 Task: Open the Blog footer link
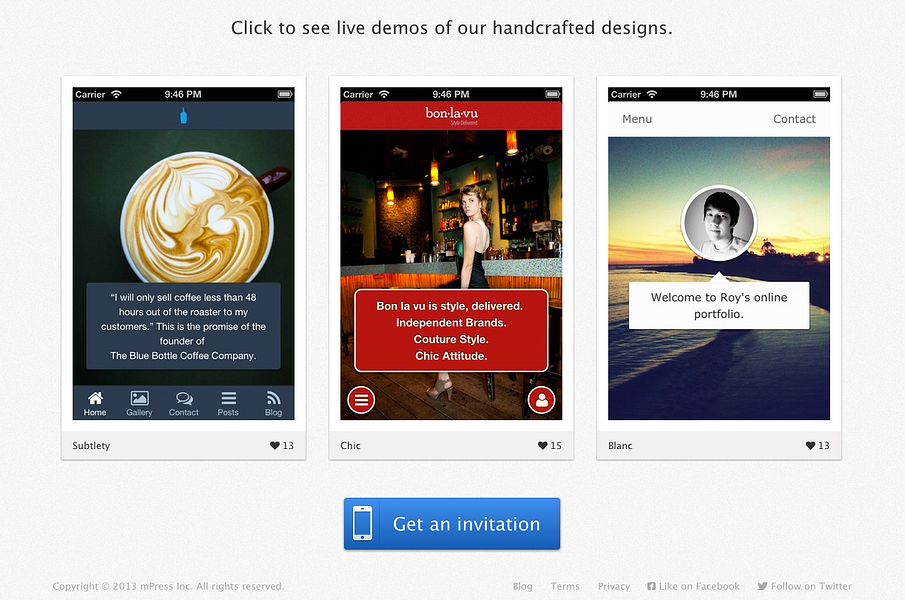[522, 586]
